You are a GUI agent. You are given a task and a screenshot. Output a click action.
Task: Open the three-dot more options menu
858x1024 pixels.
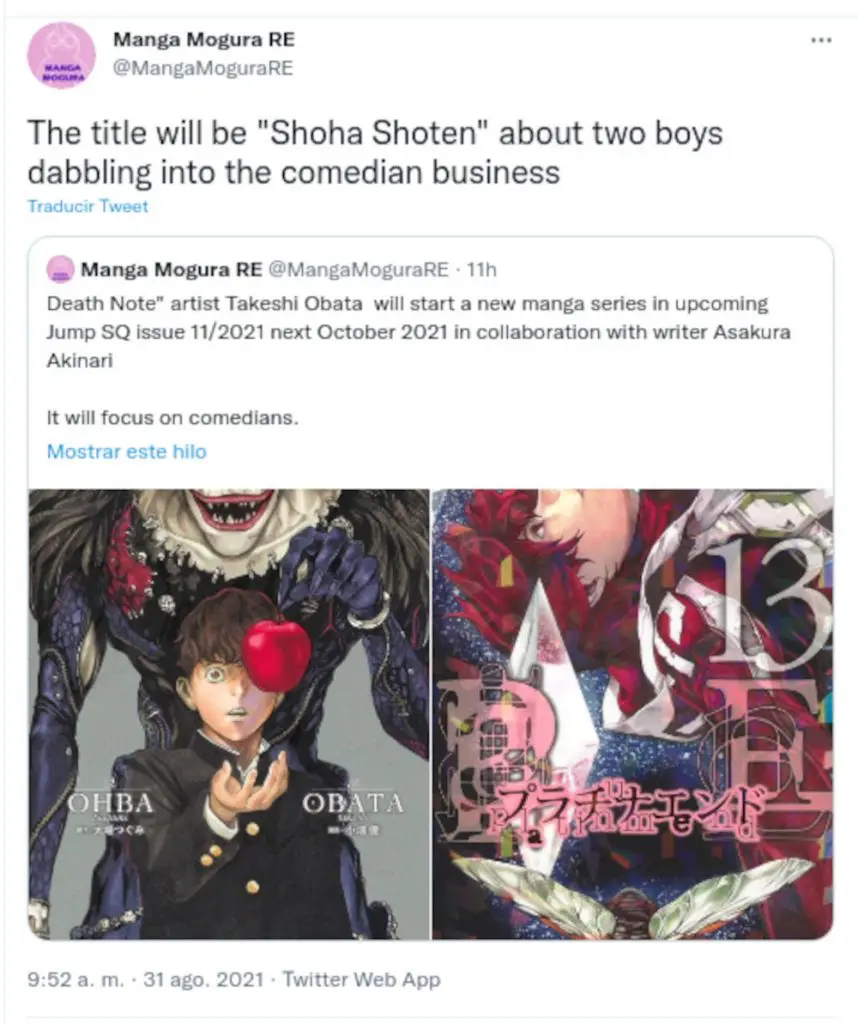pyautogui.click(x=821, y=40)
